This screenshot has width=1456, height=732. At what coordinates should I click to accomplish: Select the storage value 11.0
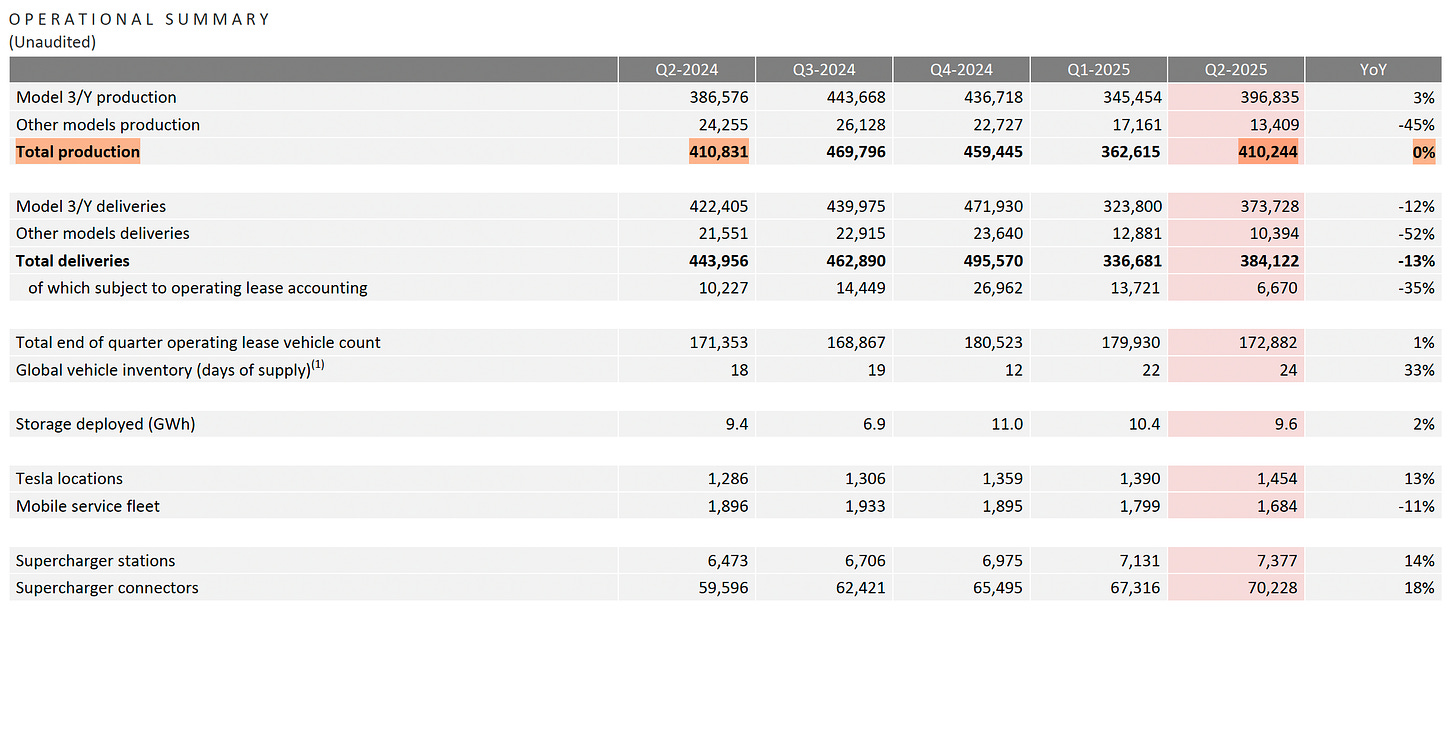point(1007,424)
